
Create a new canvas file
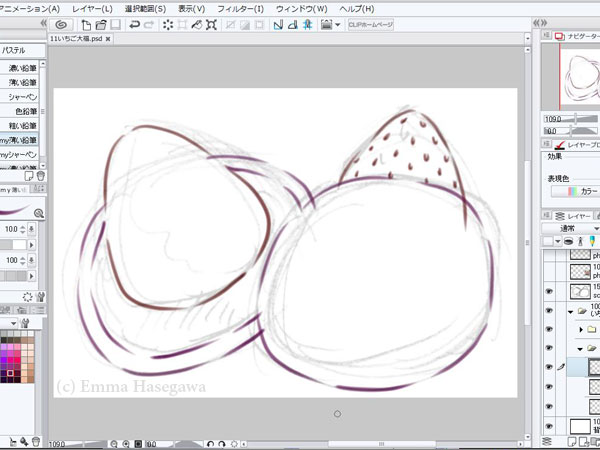86,25
